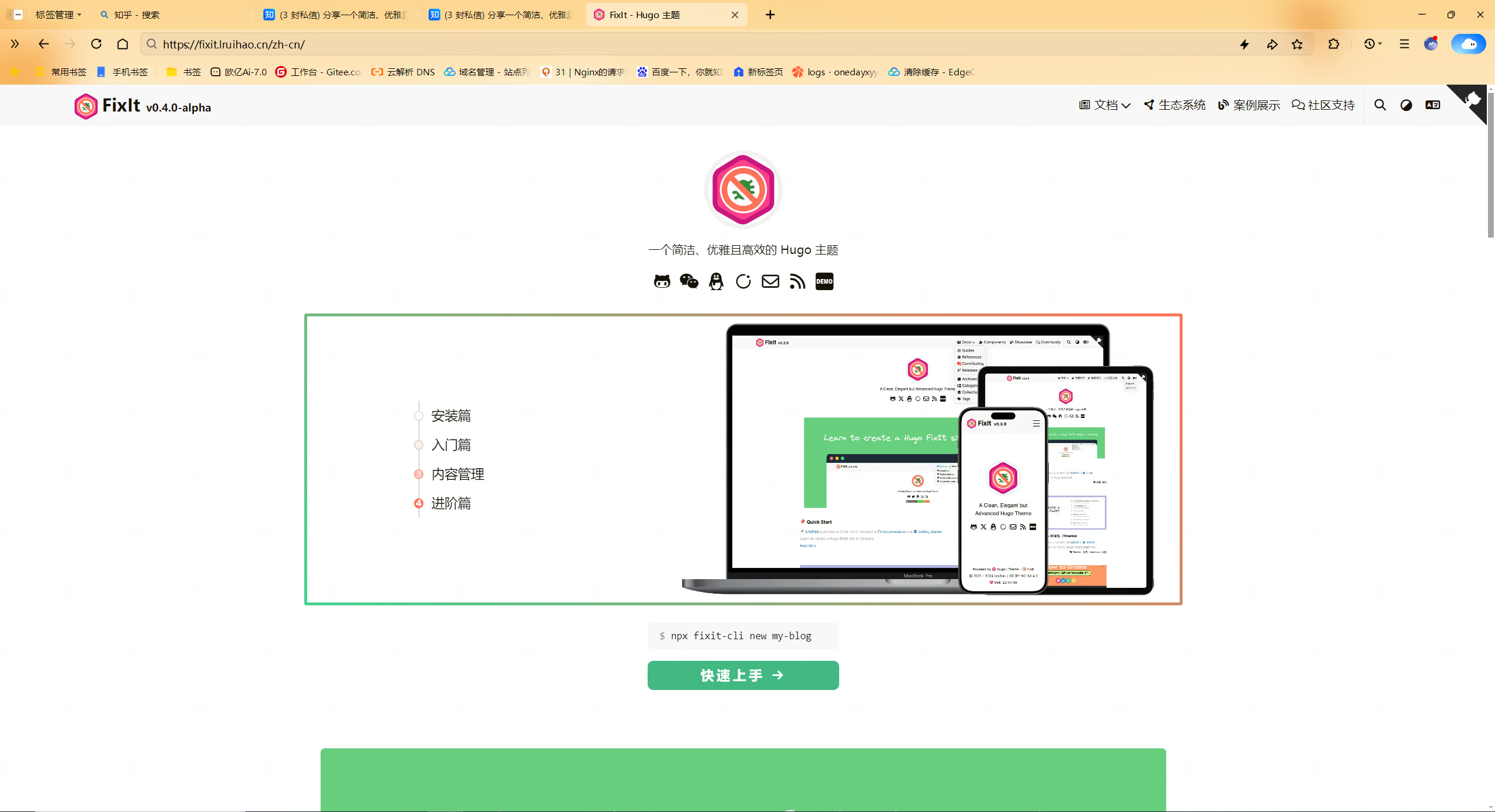Open the QQ penguin icon
The height and width of the screenshot is (812, 1495).
point(716,281)
